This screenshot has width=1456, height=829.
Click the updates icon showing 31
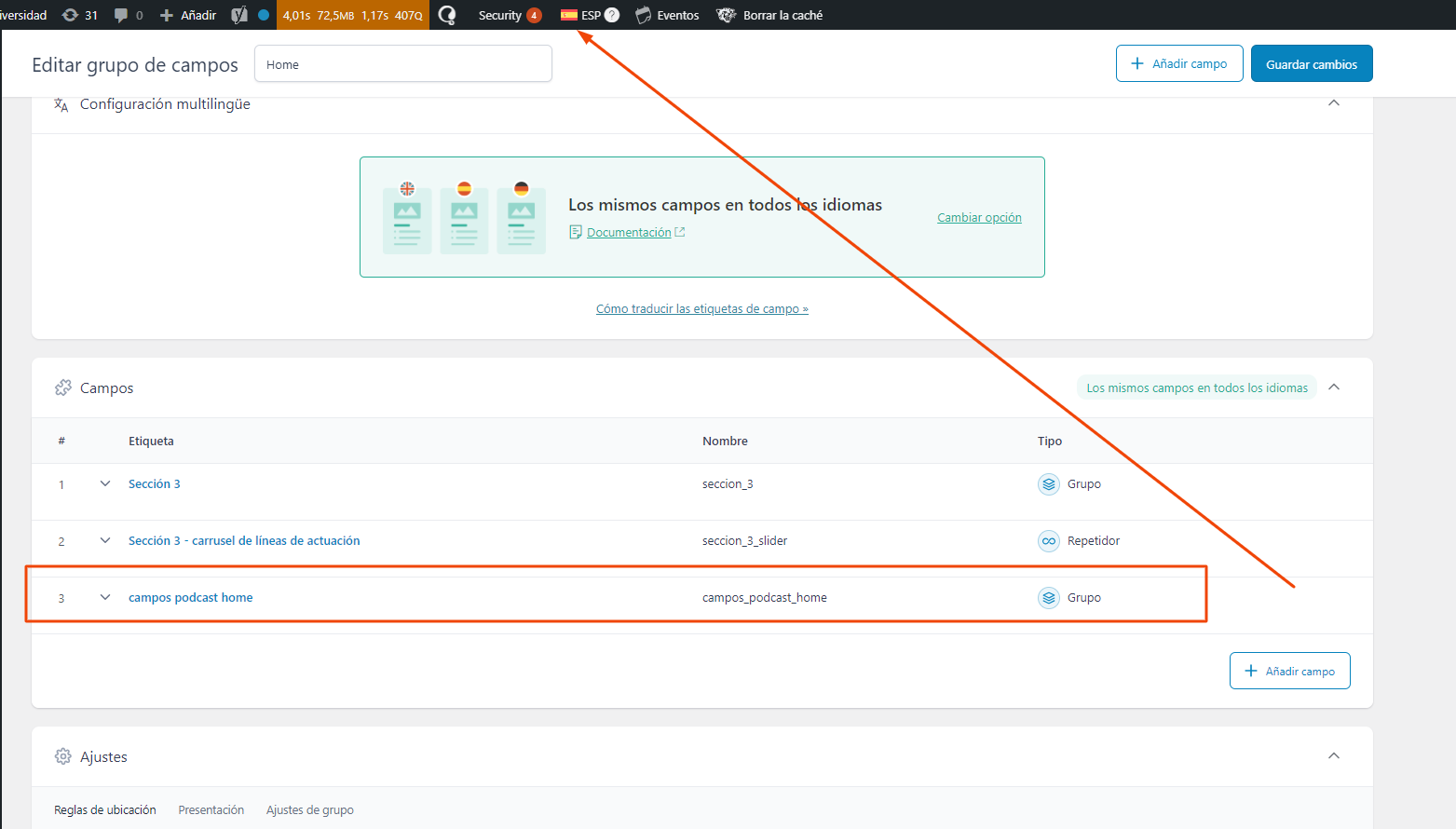pyautogui.click(x=79, y=15)
